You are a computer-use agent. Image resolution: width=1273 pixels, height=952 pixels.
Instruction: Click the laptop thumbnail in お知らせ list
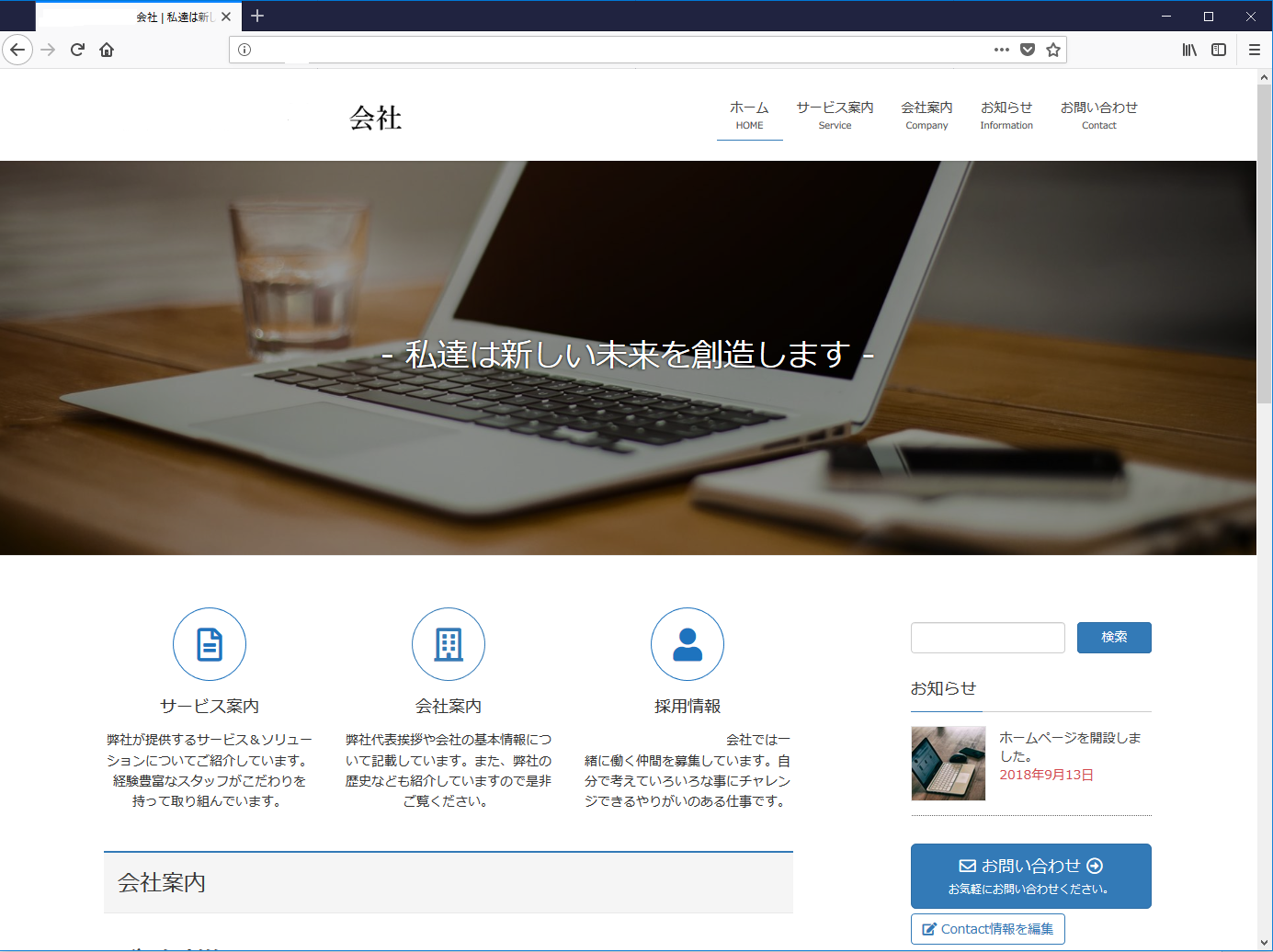(949, 764)
